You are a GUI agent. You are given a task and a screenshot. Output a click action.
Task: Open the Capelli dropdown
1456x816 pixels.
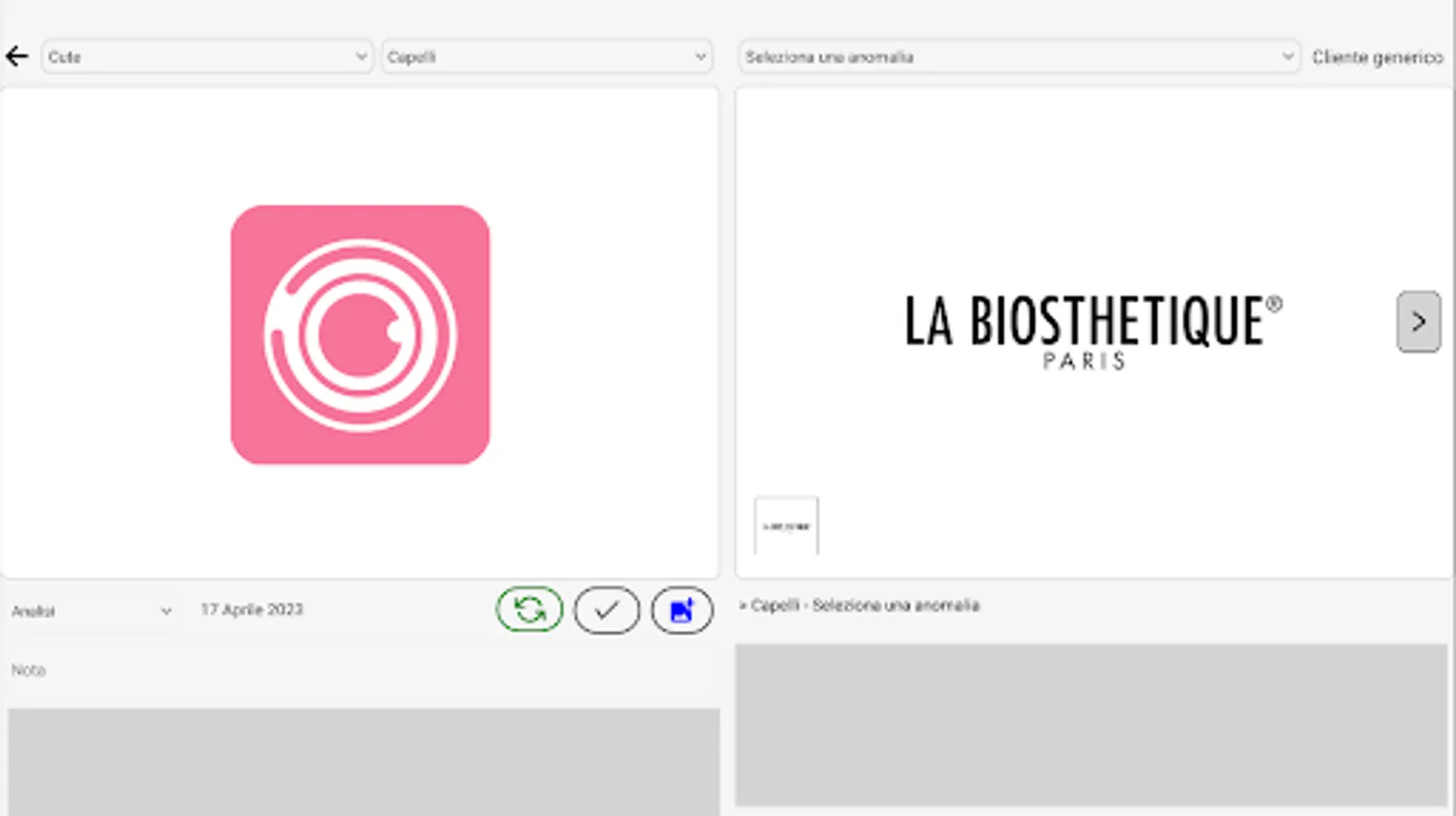(547, 56)
